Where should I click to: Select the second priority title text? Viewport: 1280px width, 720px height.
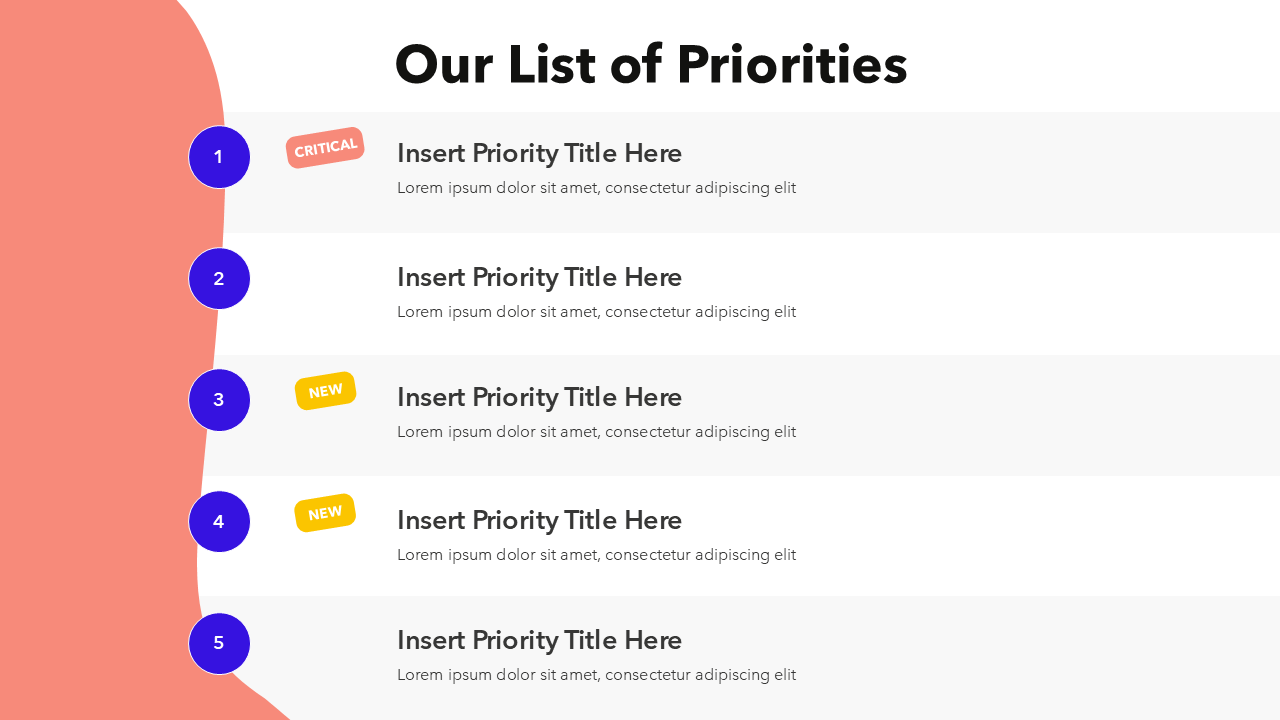pos(539,277)
